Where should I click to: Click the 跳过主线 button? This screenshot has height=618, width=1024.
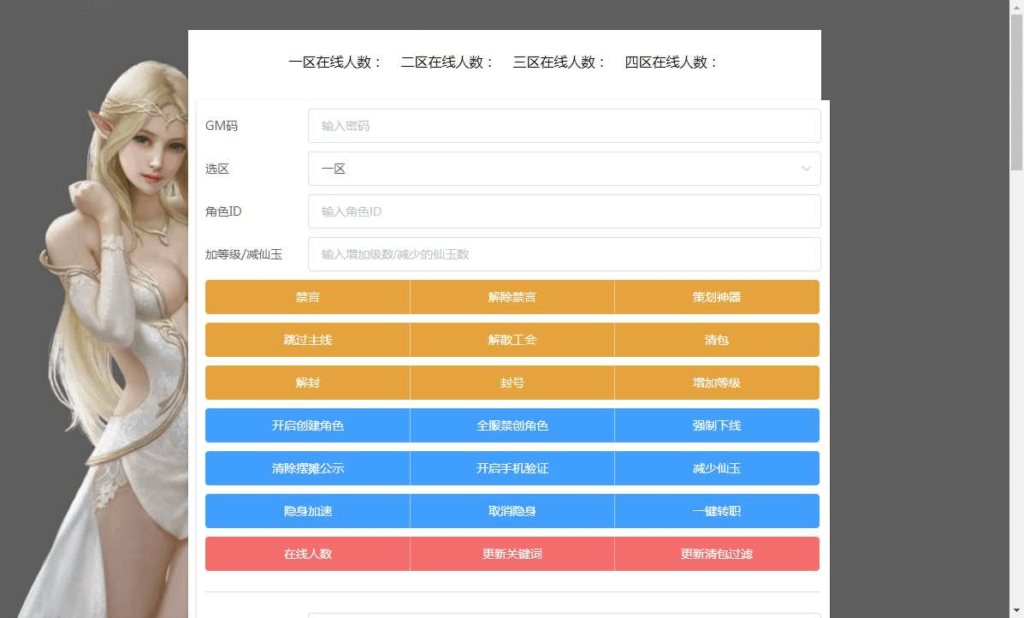click(307, 340)
